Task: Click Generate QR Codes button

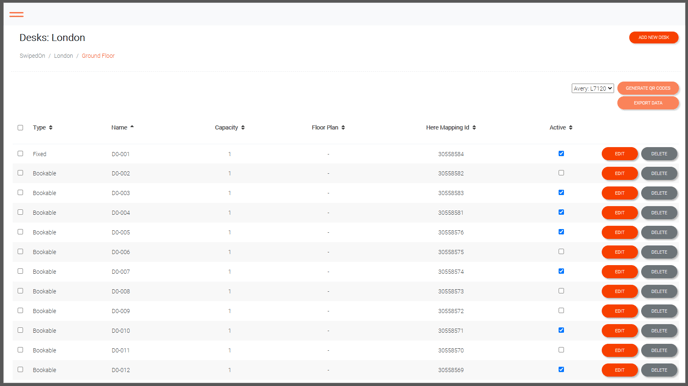Action: point(648,88)
